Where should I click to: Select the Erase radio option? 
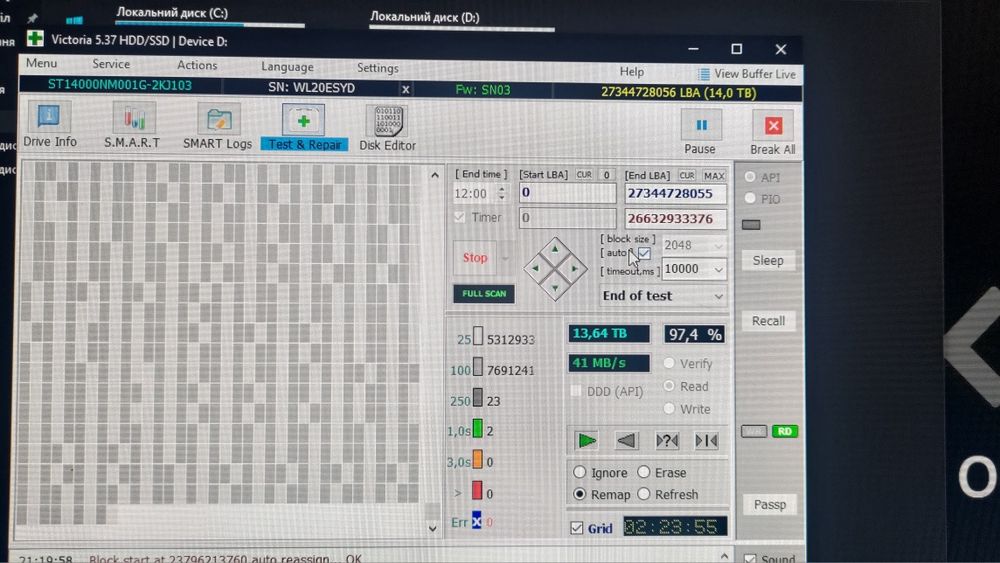pyautogui.click(x=643, y=472)
